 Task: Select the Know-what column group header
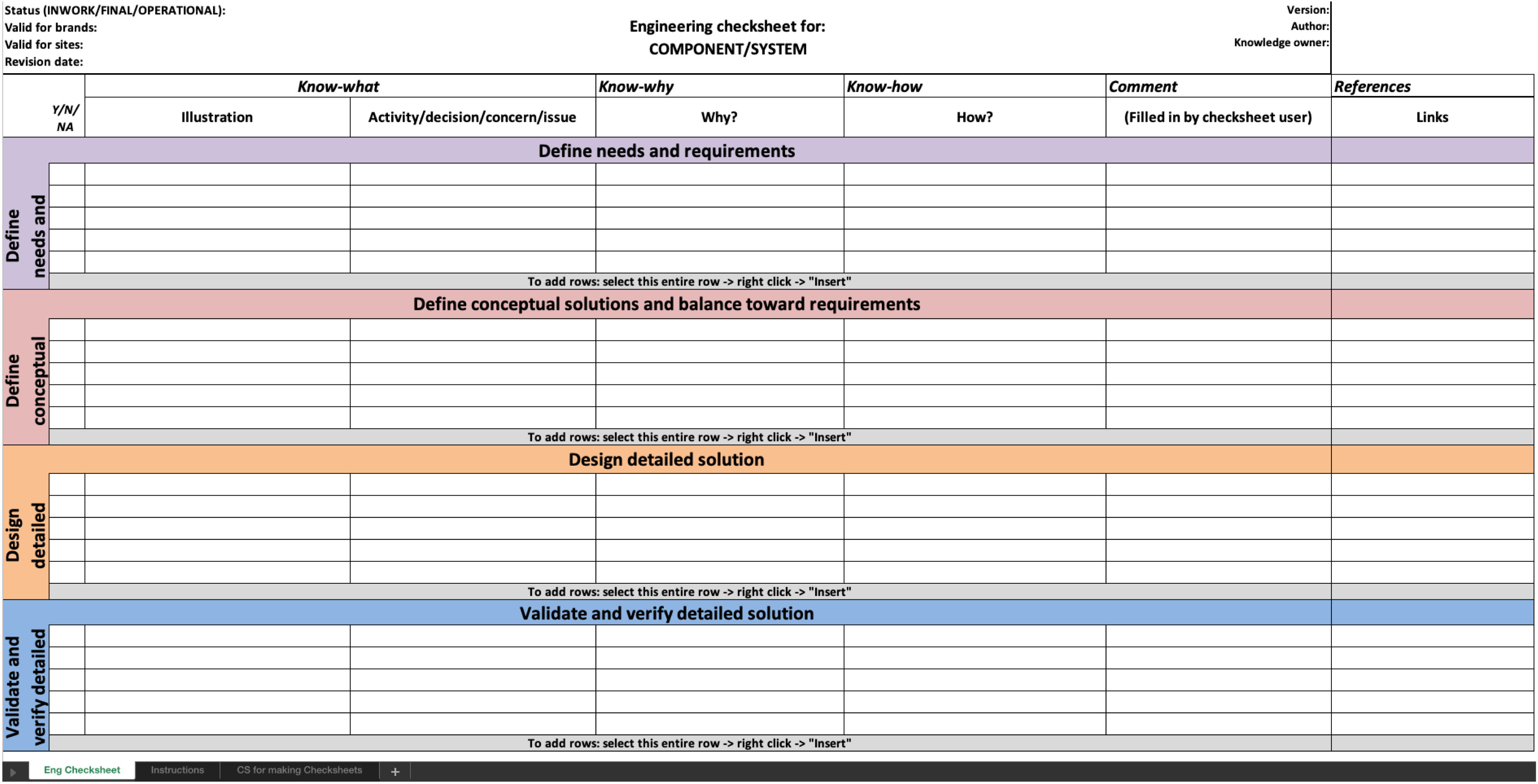tap(339, 87)
